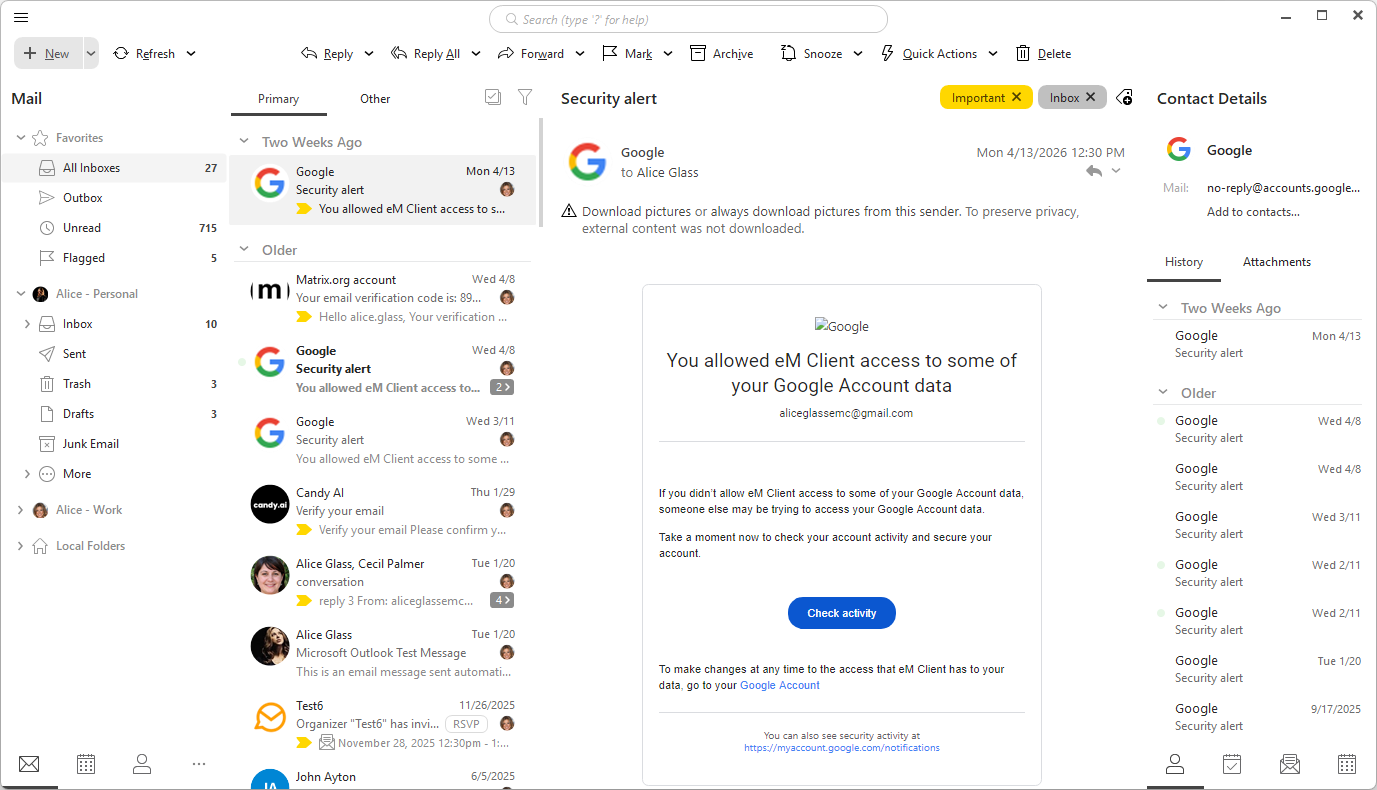Viewport: 1377px width, 790px height.
Task: Select the Outbox folder
Action: point(114,198)
